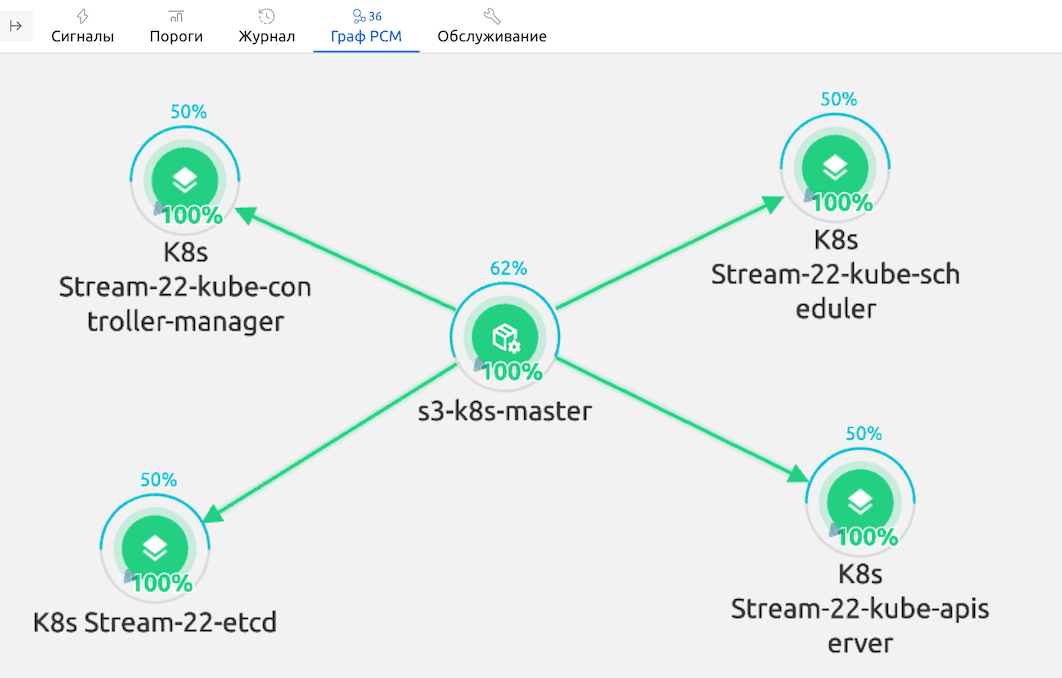Open the Сигналы tab
This screenshot has height=678, width=1062.
[x=82, y=27]
